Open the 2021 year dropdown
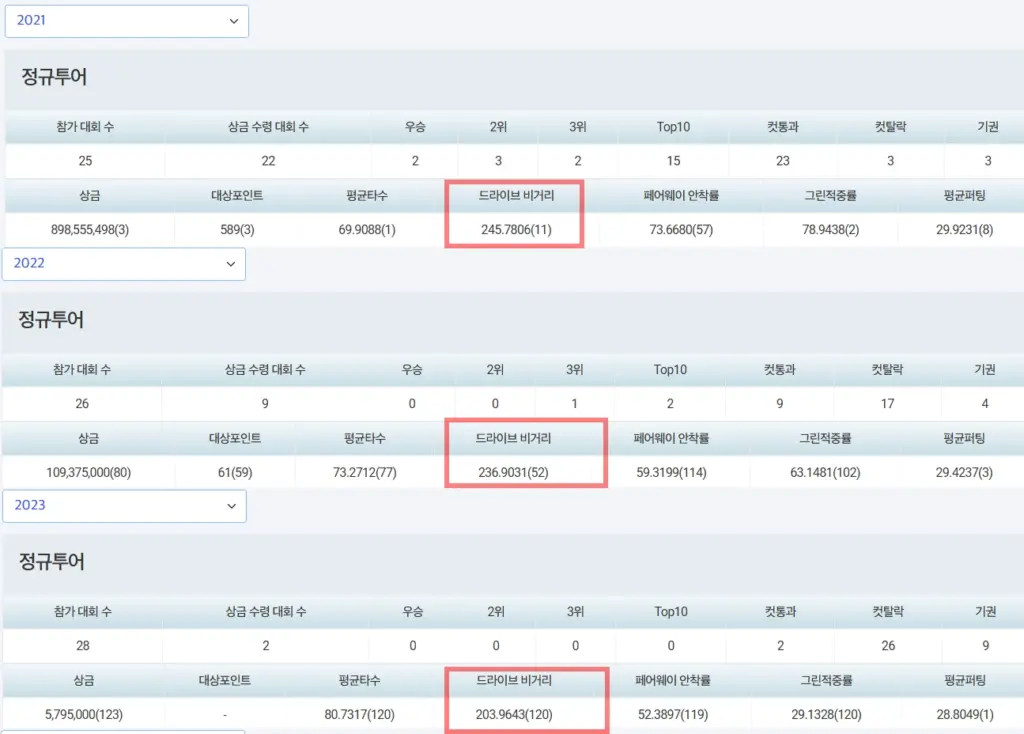The width and height of the screenshot is (1024, 734). coord(126,20)
